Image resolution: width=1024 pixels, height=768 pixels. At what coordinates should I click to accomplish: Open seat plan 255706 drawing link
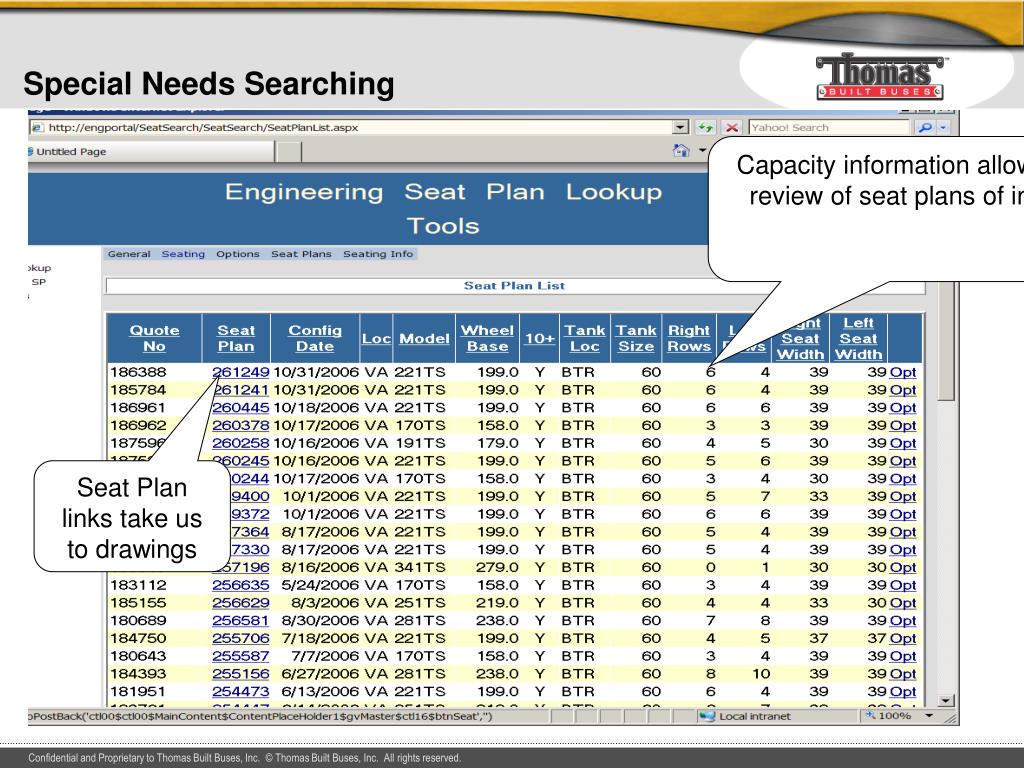pyautogui.click(x=240, y=638)
